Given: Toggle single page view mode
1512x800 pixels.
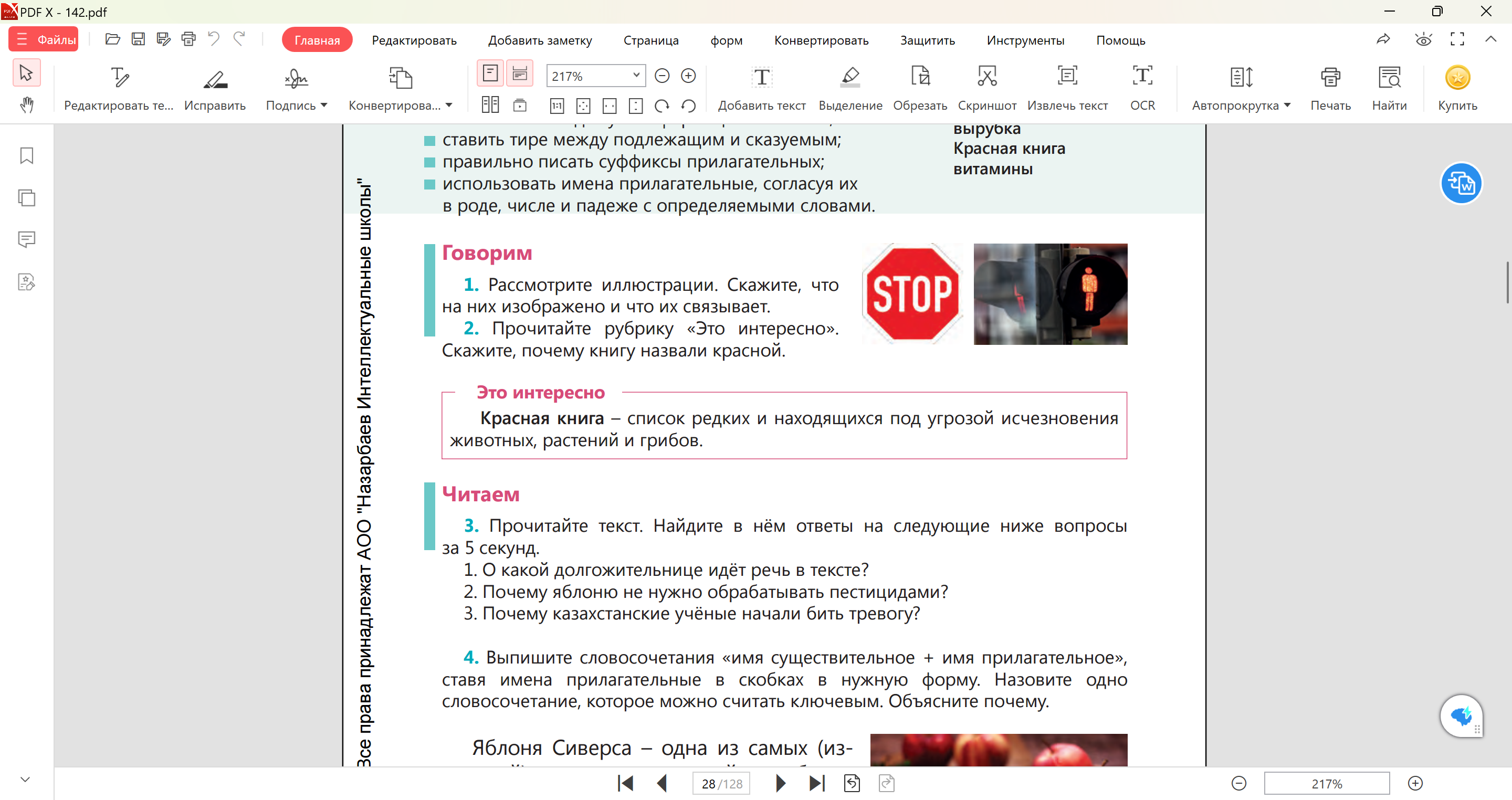Looking at the screenshot, I should 490,74.
